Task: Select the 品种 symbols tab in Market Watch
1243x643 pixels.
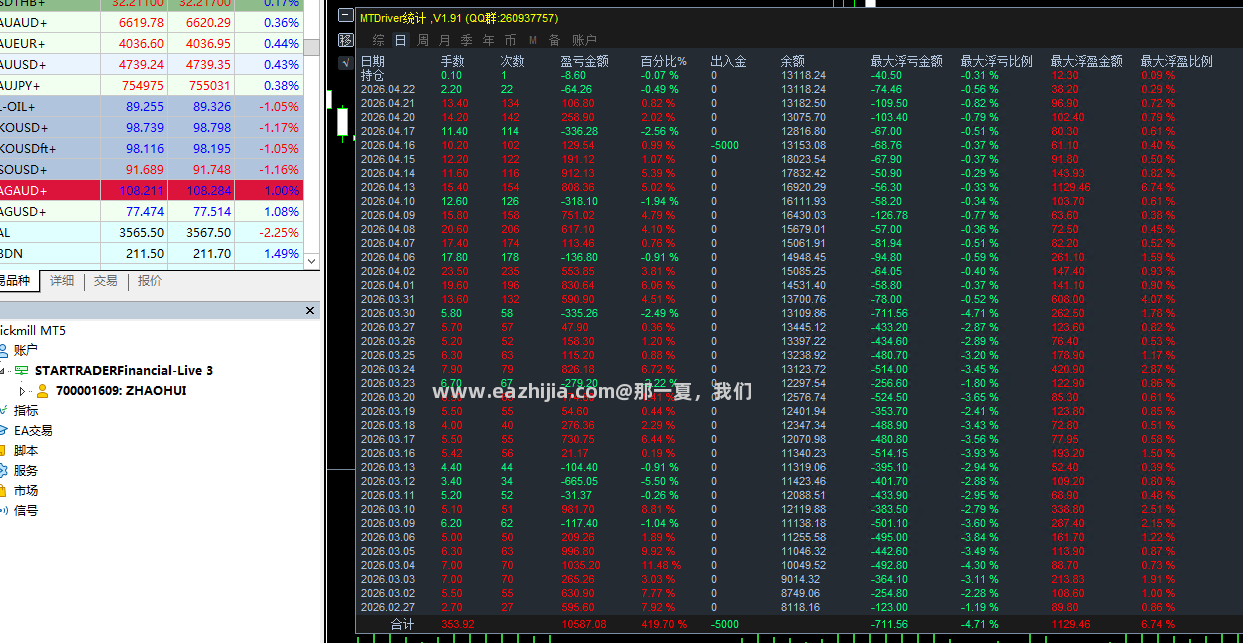Action: tap(18, 281)
